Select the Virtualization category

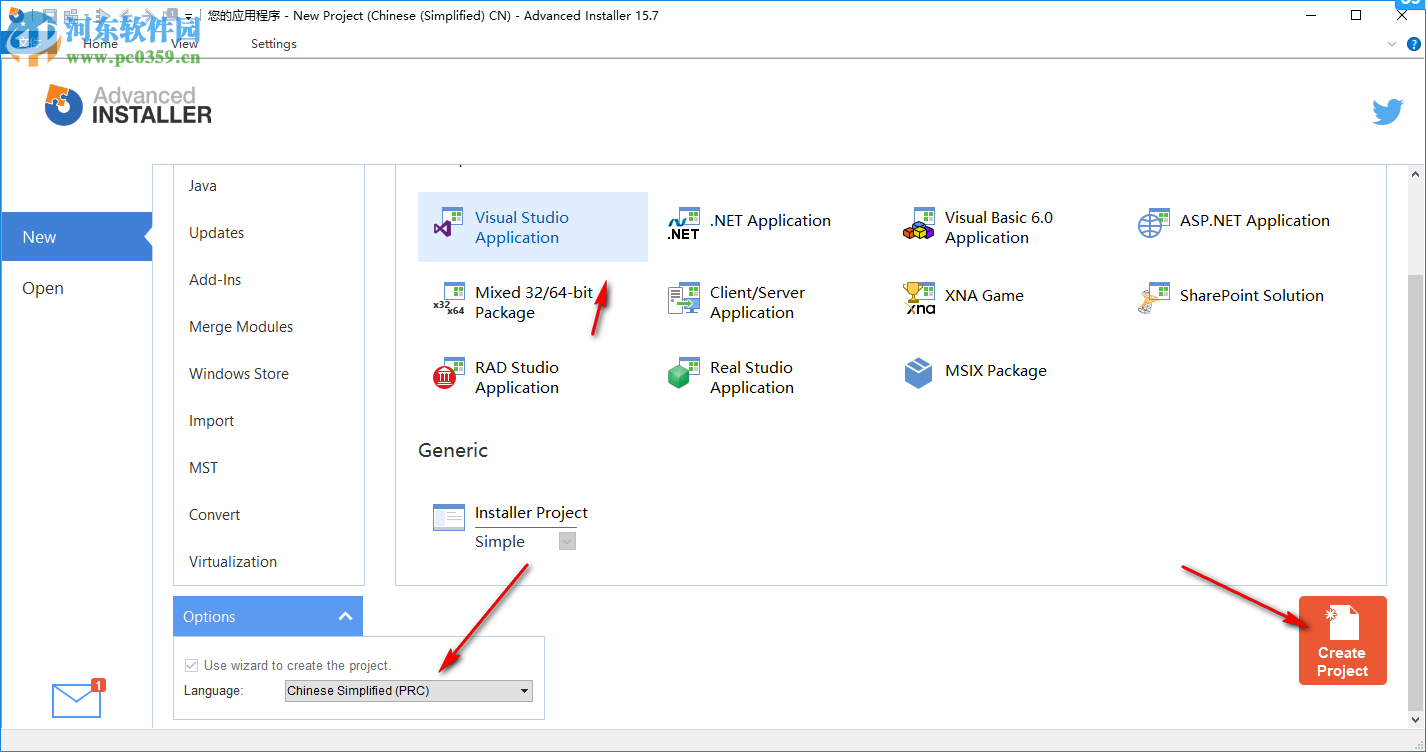pyautogui.click(x=233, y=562)
